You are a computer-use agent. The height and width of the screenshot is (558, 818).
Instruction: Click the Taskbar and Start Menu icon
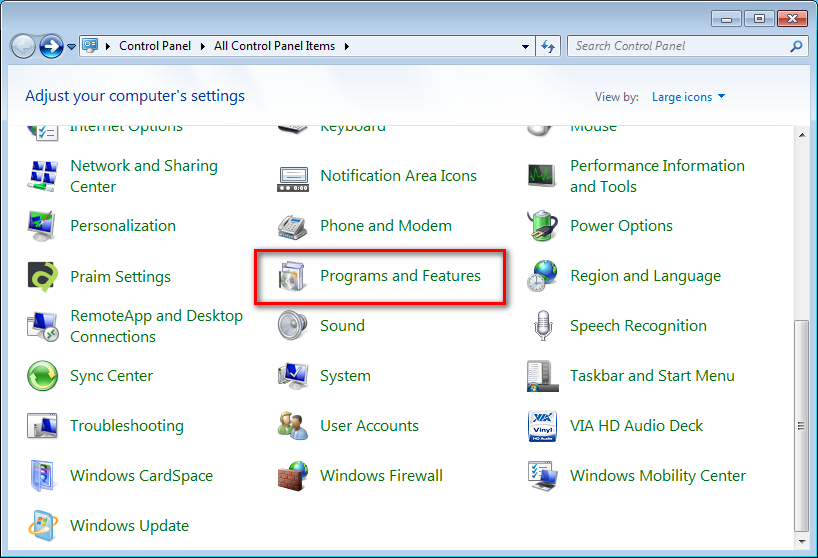[542, 375]
